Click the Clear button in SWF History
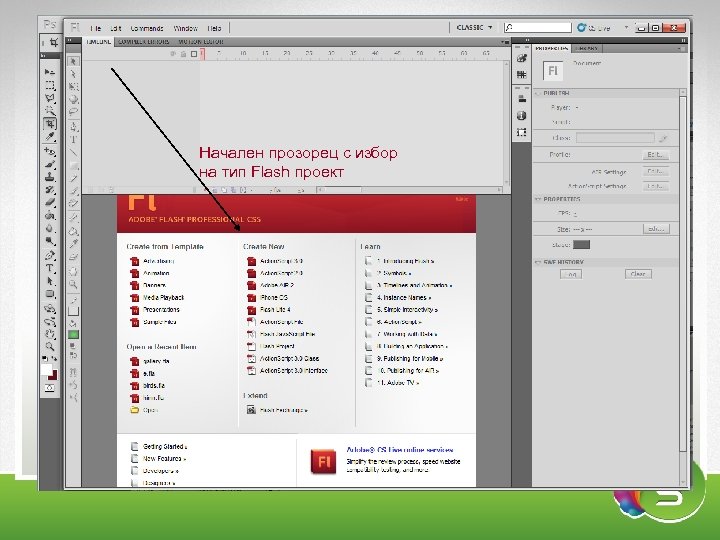 638,274
